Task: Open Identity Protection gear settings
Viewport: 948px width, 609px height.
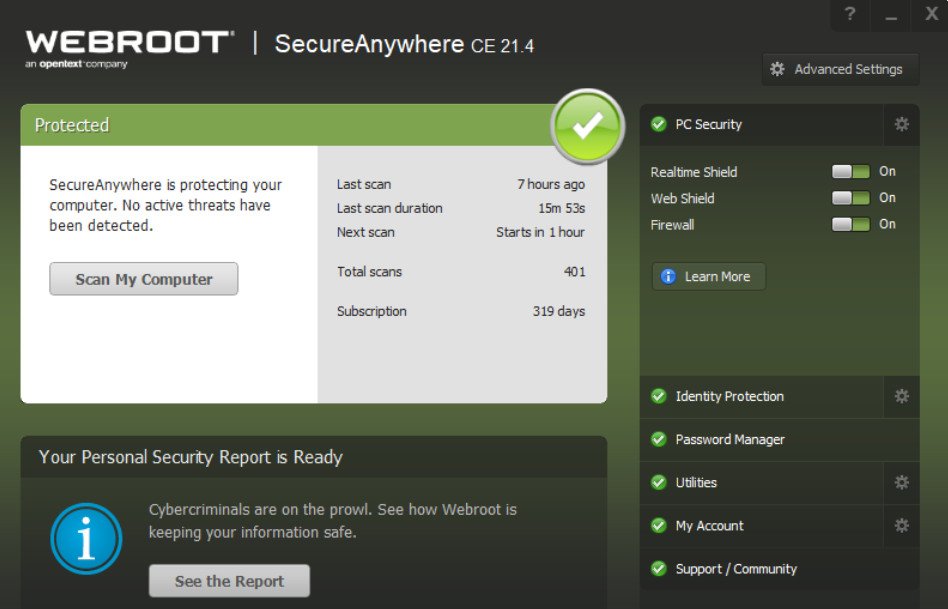Action: pyautogui.click(x=901, y=396)
